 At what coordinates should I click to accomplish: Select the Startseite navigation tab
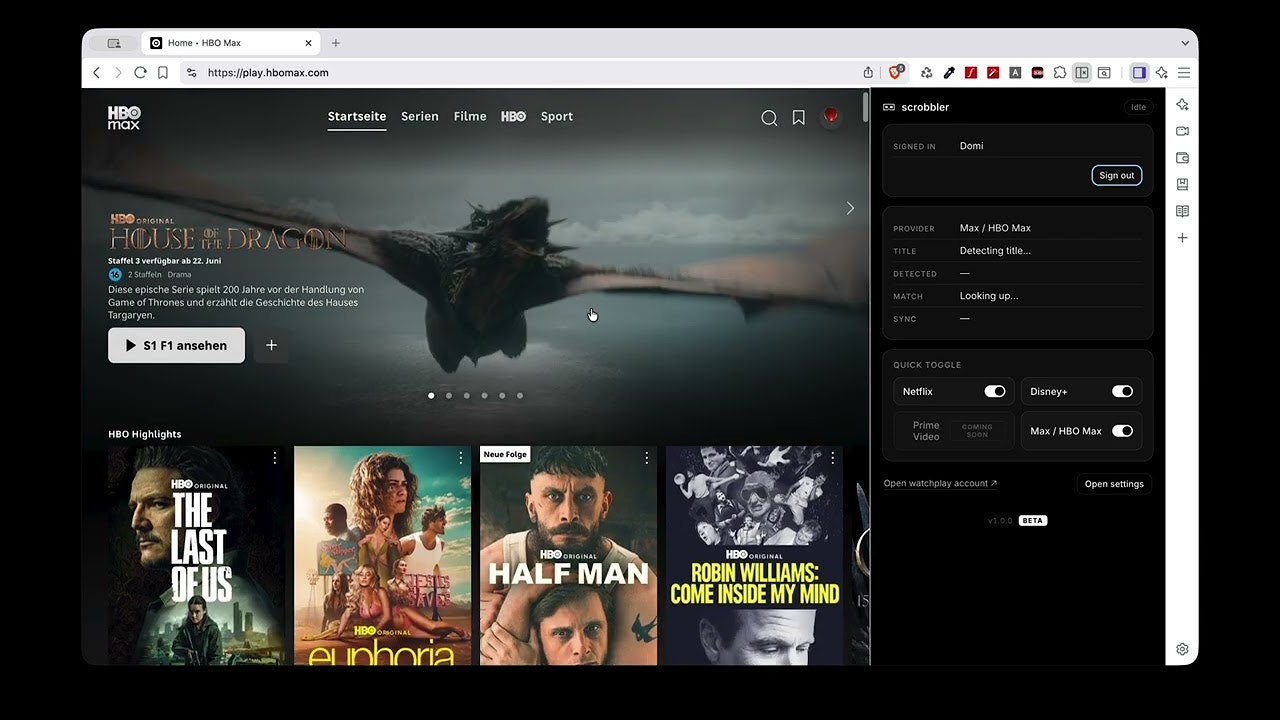[357, 117]
